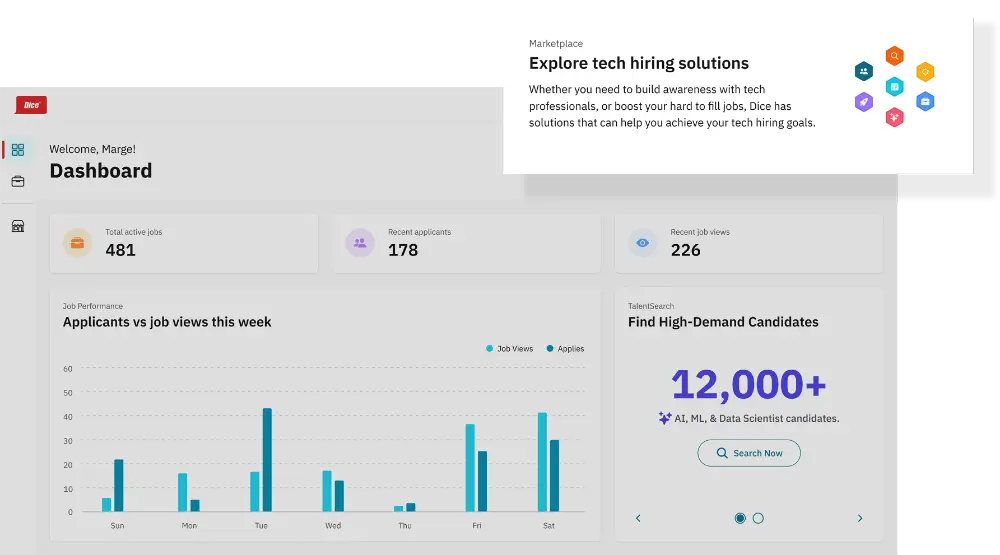Toggle the Job Views legend item
This screenshot has width=1000, height=555.
(510, 349)
